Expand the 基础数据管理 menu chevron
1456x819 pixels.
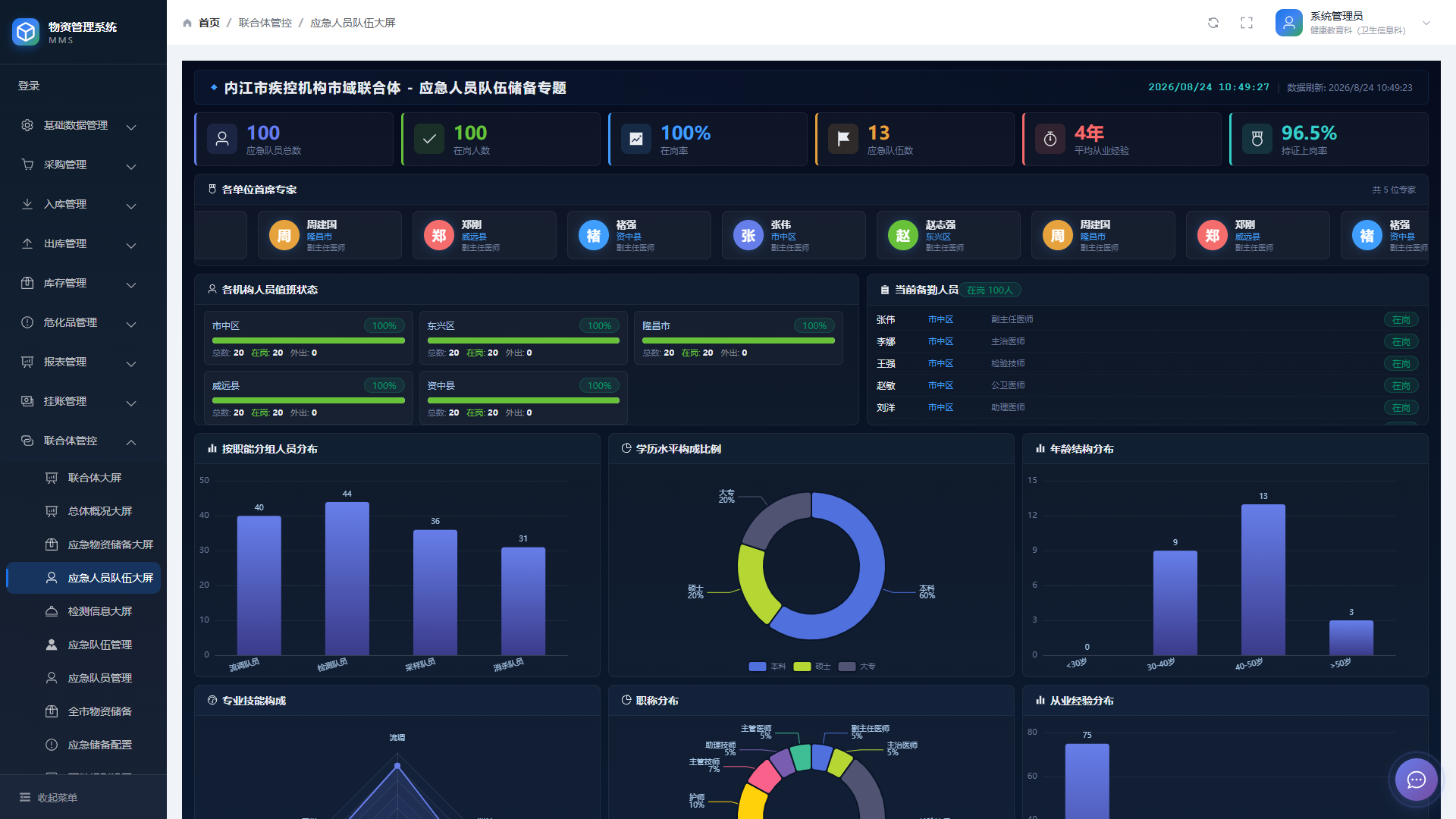(x=131, y=127)
